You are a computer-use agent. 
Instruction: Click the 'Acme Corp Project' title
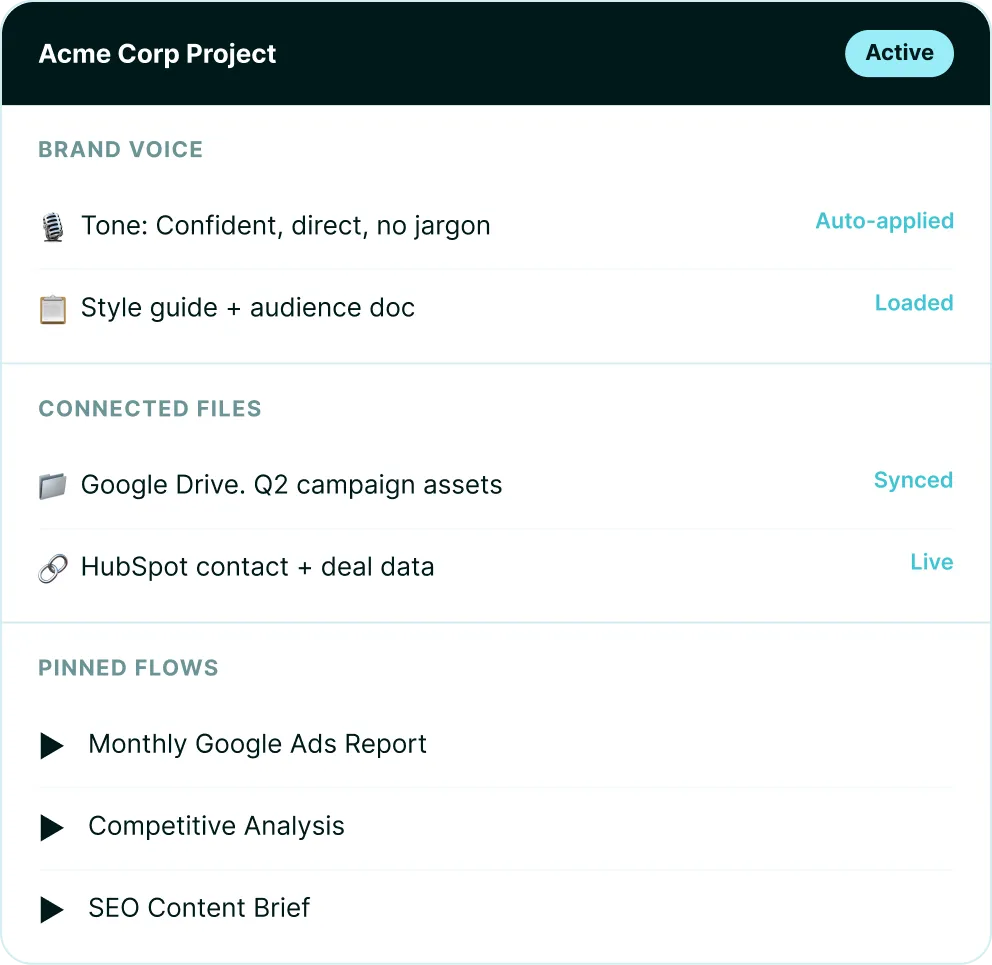click(x=158, y=54)
